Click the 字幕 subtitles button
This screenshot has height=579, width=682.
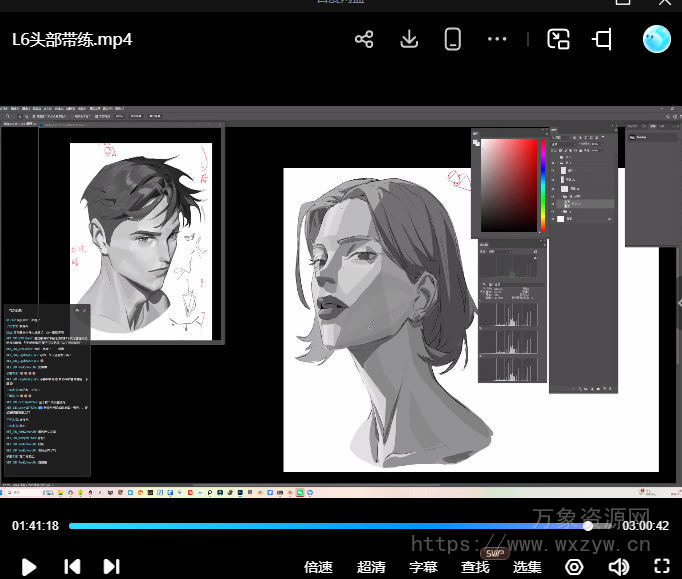click(x=423, y=567)
